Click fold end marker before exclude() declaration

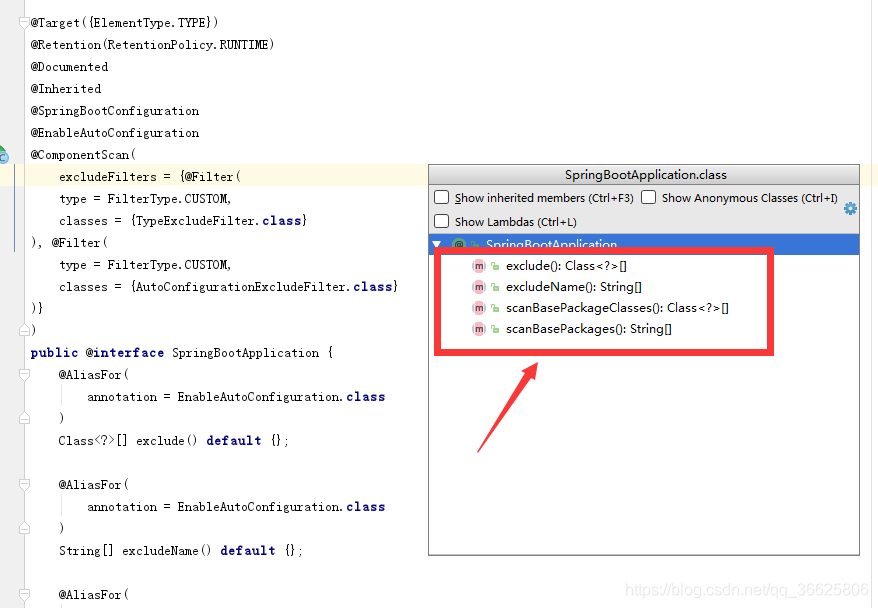pos(24,418)
